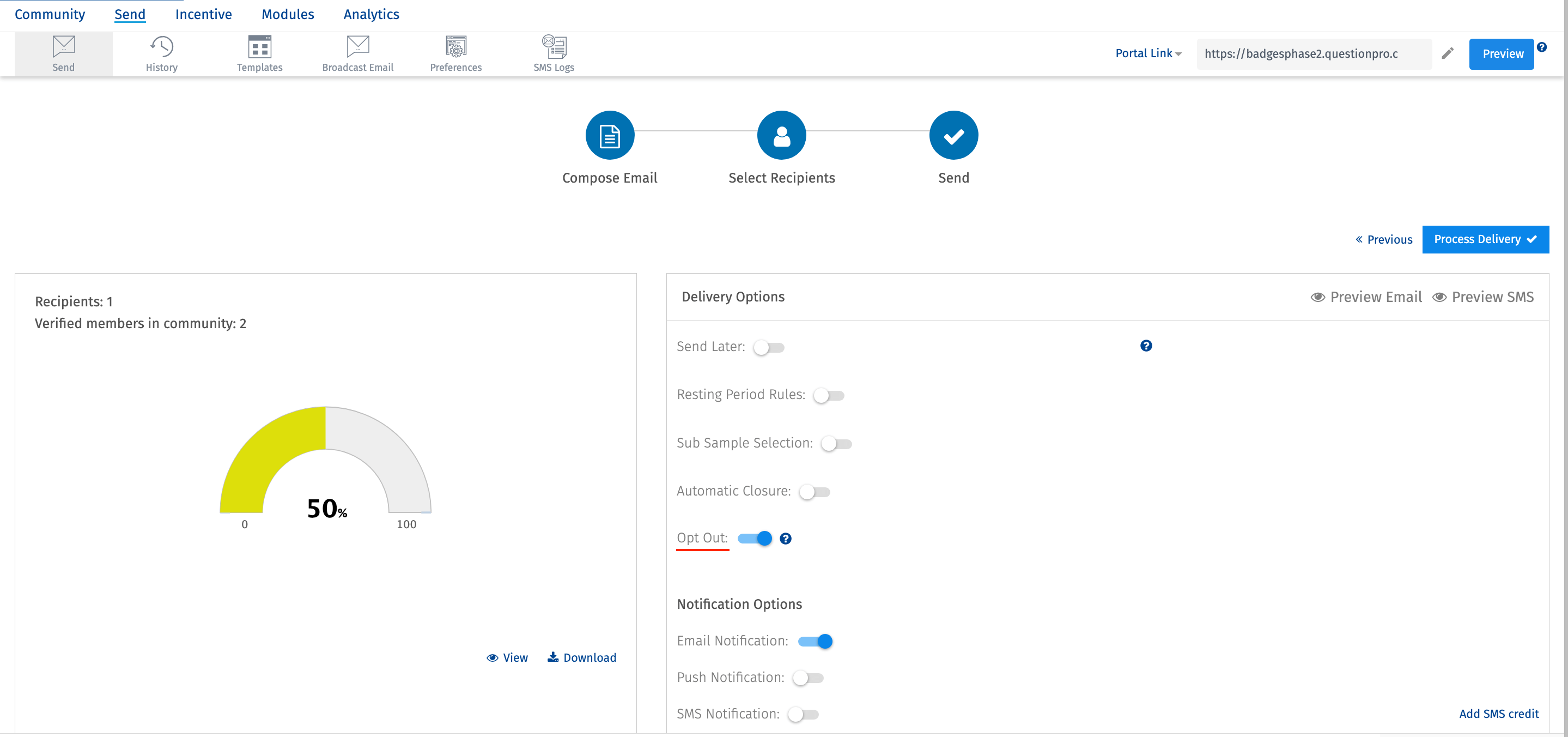The height and width of the screenshot is (737, 1568).
Task: Click the Select Recipients step icon
Action: pyautogui.click(x=782, y=135)
